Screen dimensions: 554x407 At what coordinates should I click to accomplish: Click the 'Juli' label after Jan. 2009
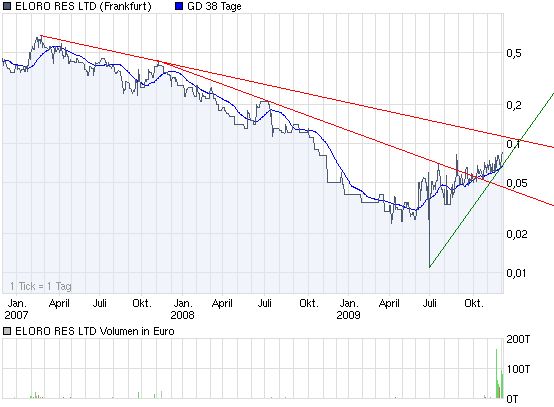click(x=430, y=303)
